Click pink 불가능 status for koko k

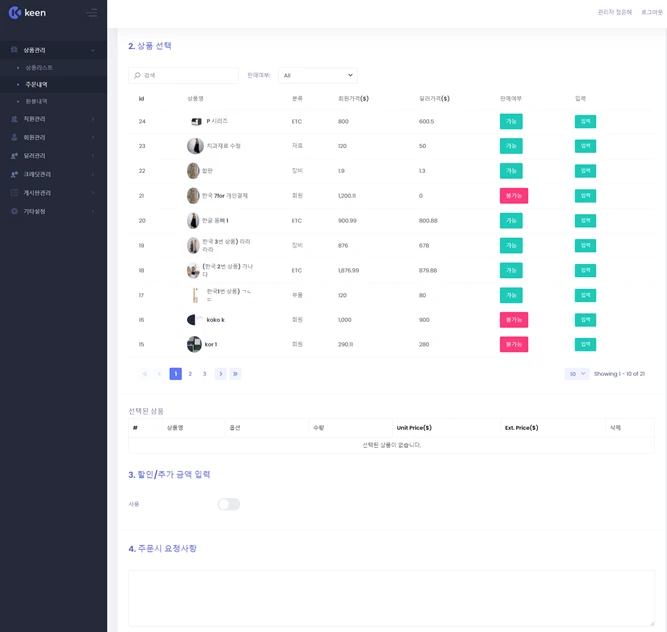tap(514, 320)
